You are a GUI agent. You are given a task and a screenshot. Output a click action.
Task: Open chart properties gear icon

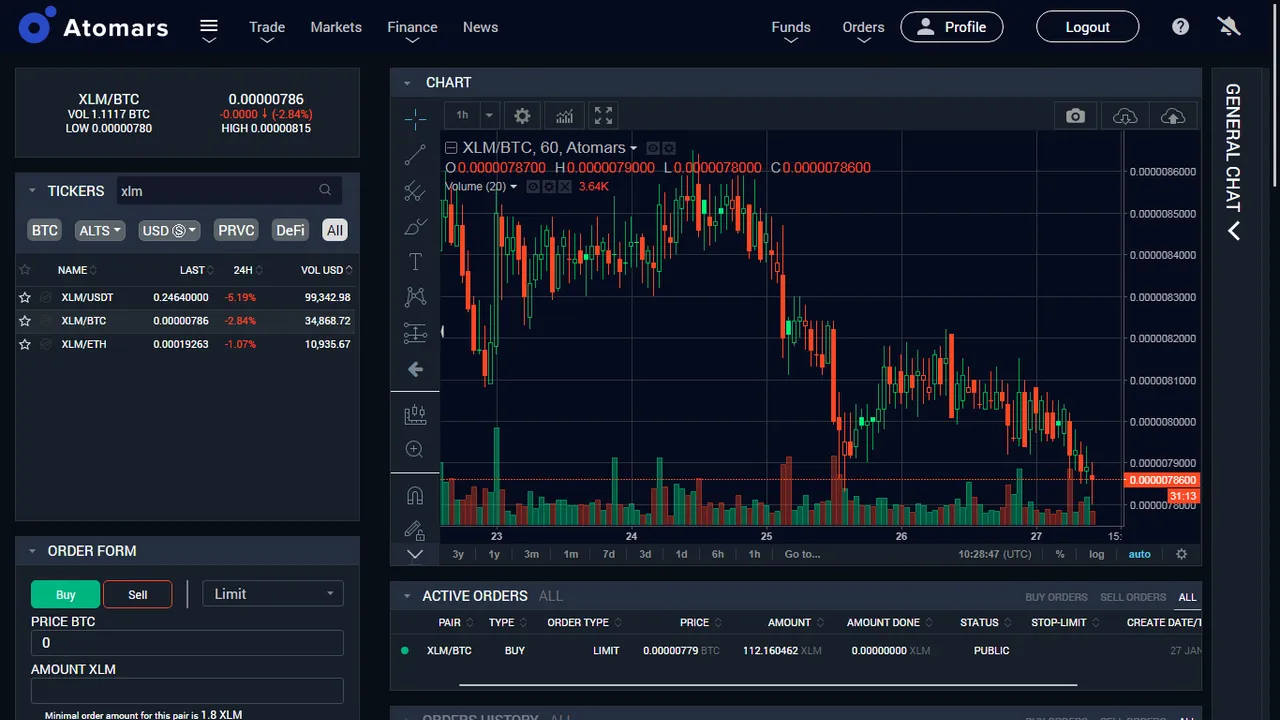pyautogui.click(x=522, y=115)
